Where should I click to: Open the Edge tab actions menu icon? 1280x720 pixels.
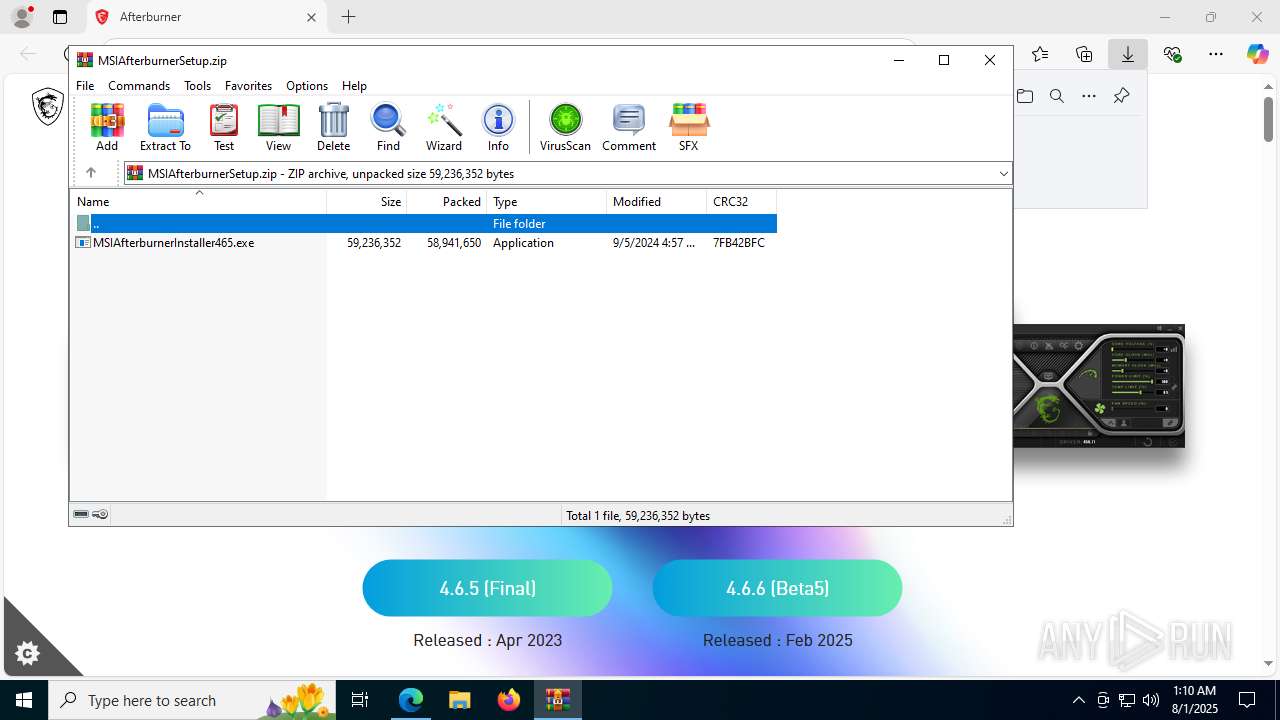click(x=60, y=17)
